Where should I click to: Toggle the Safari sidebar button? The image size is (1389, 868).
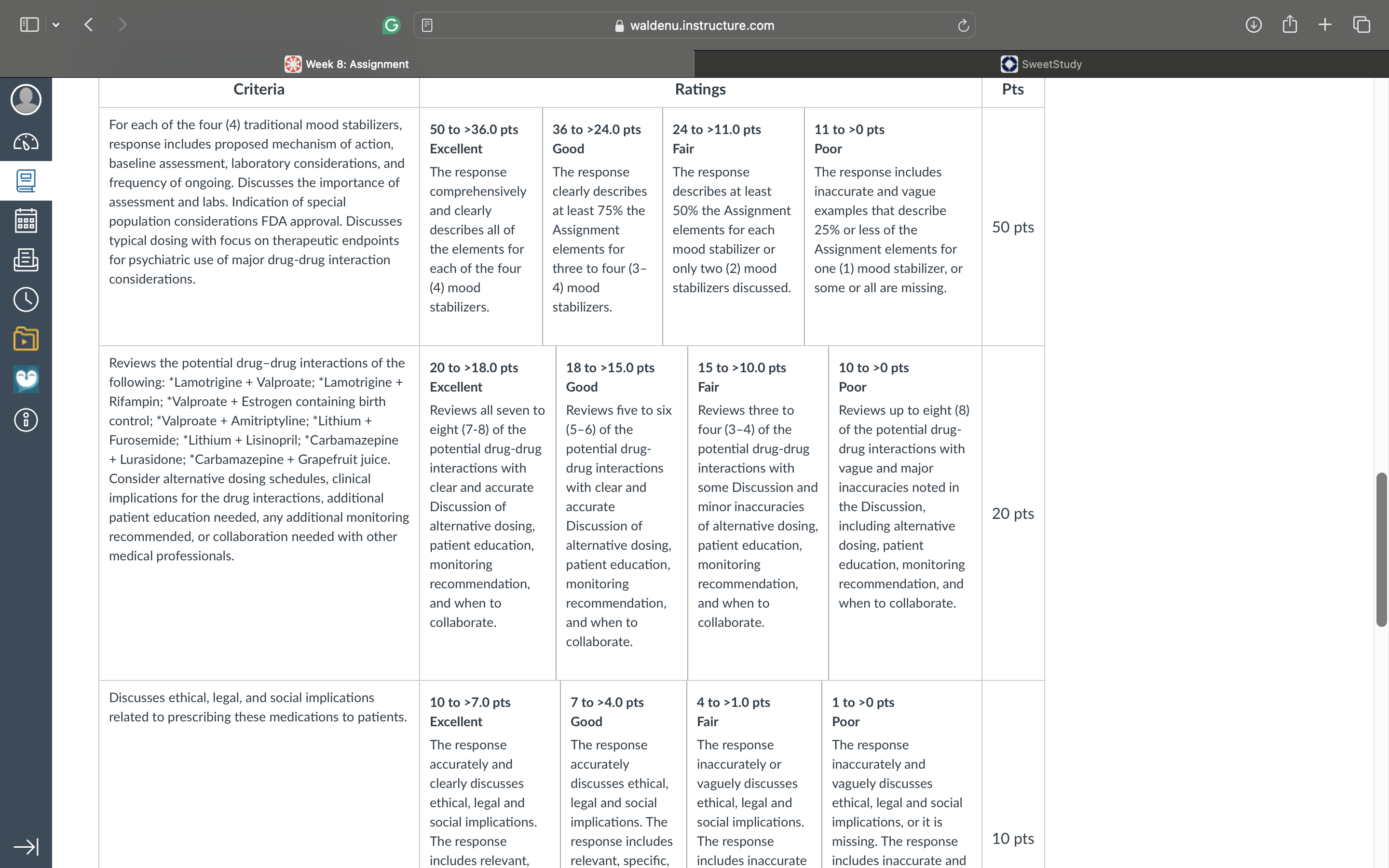point(29,25)
